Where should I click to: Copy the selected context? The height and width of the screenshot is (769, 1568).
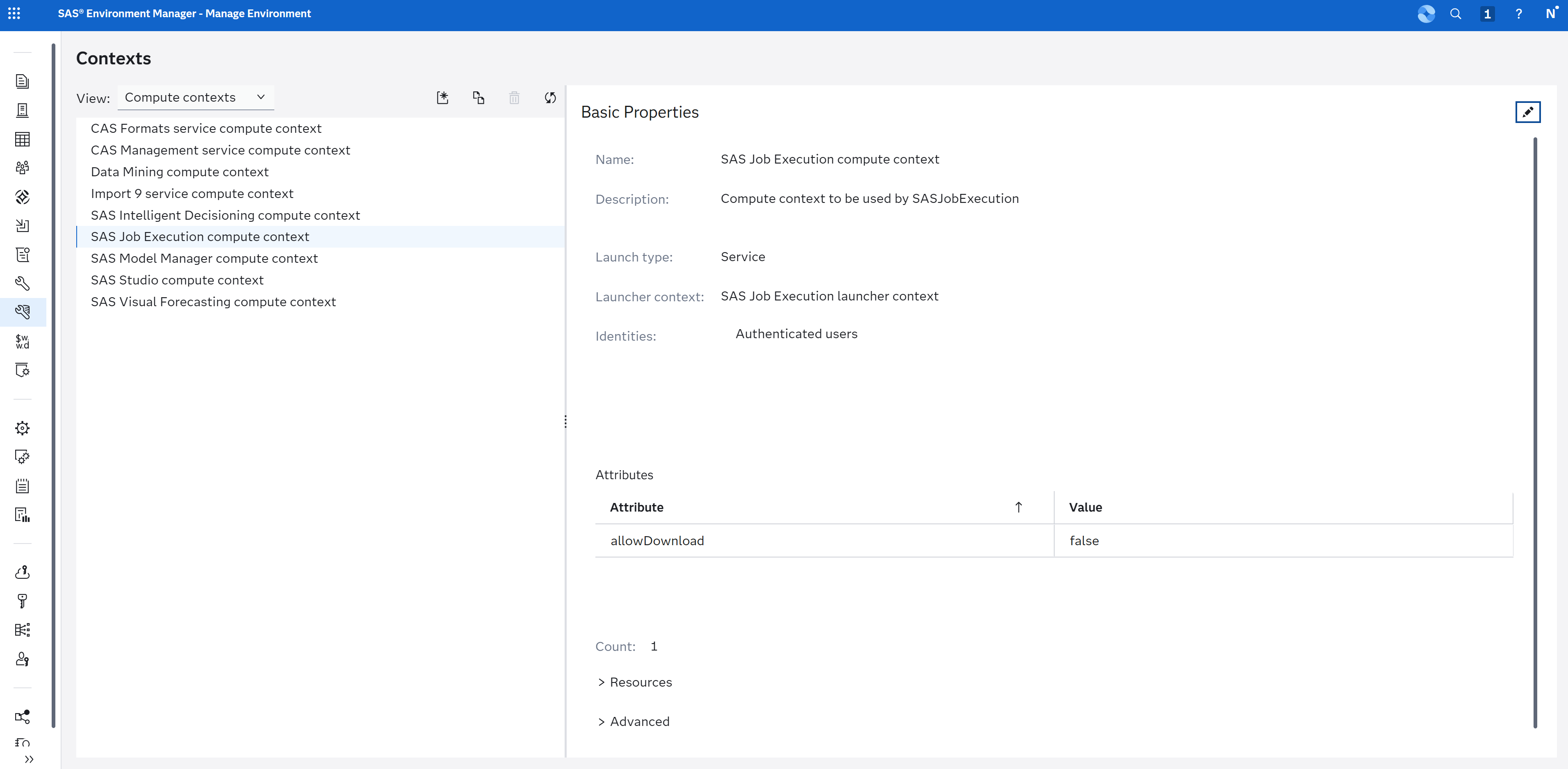tap(479, 98)
